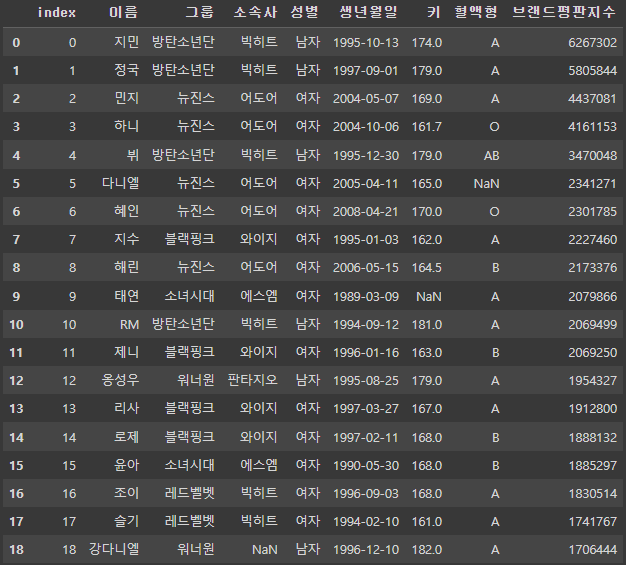Click the height value 164.5
Image resolution: width=626 pixels, height=565 pixels.
[427, 268]
